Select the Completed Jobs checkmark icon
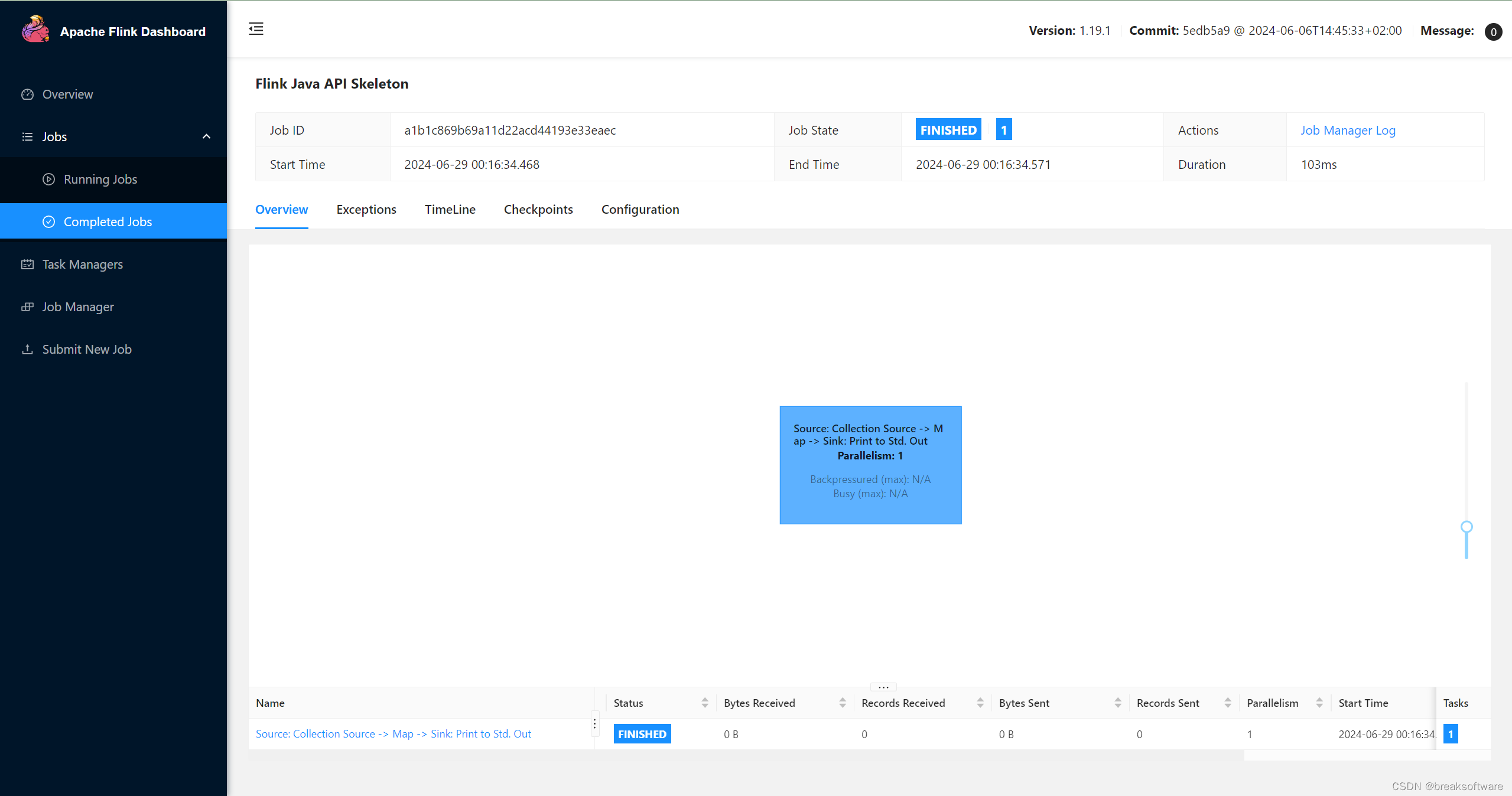This screenshot has width=1512, height=796. [49, 221]
